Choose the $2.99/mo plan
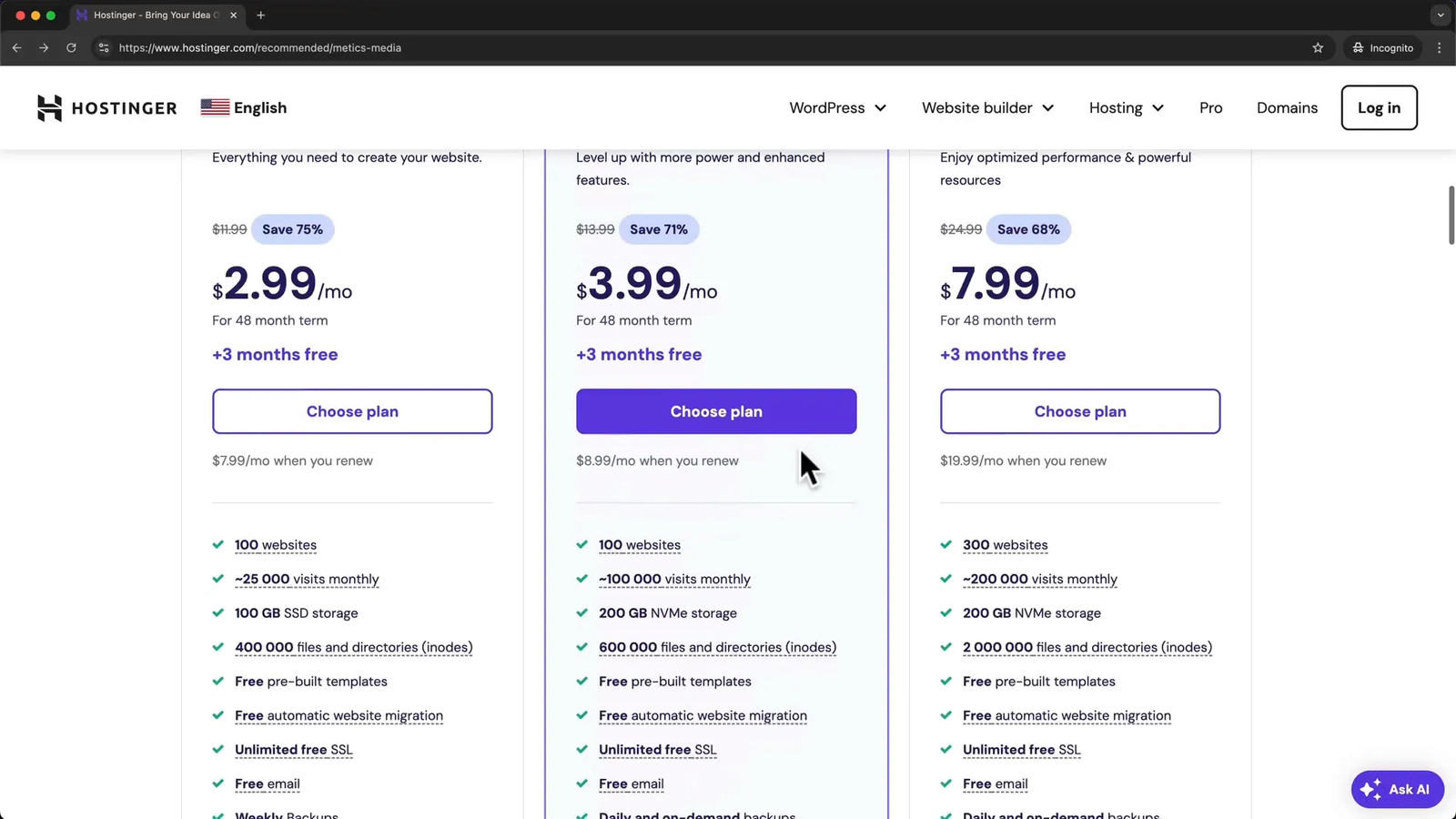This screenshot has height=819, width=1456. [x=352, y=411]
